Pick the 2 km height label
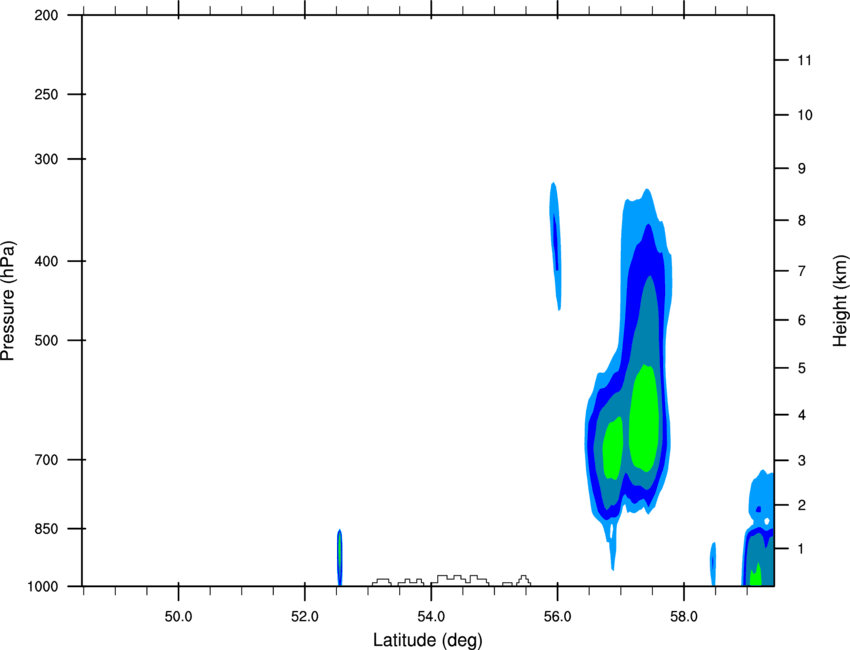Image resolution: width=850 pixels, height=650 pixels. 802,505
